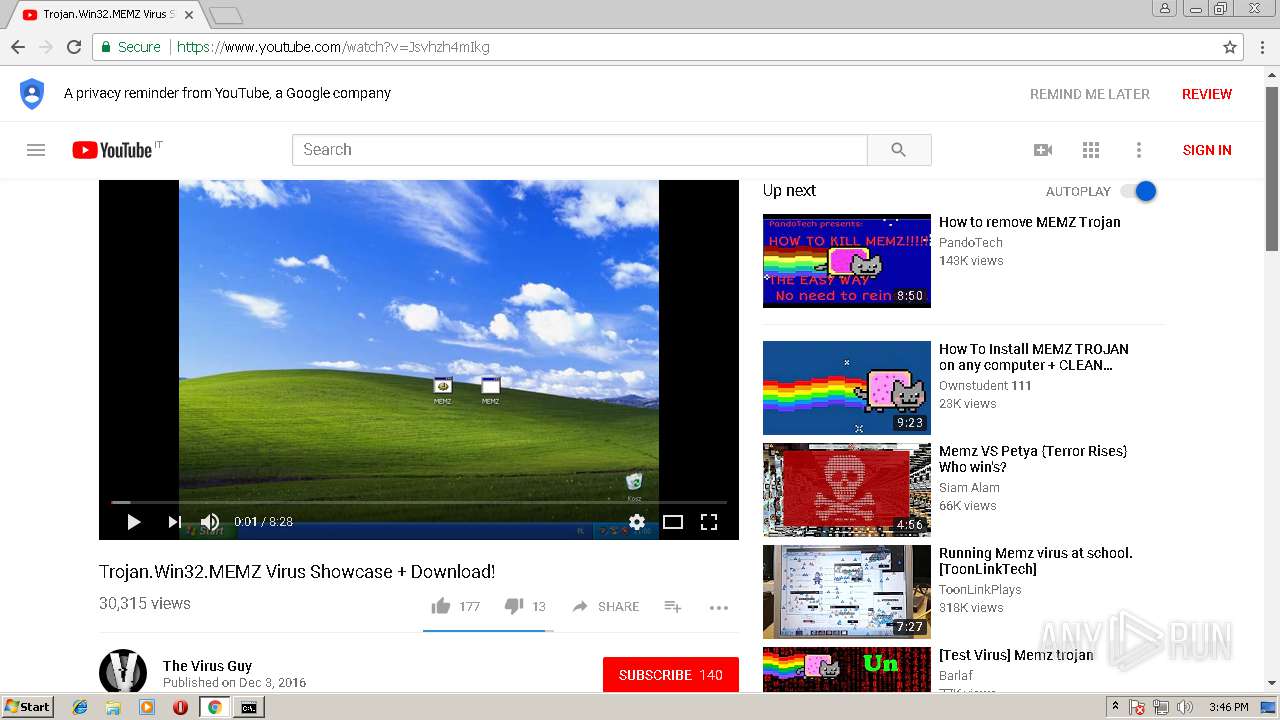
Task: Open [Test Virus] Memz trojan video
Action: coord(1016,655)
